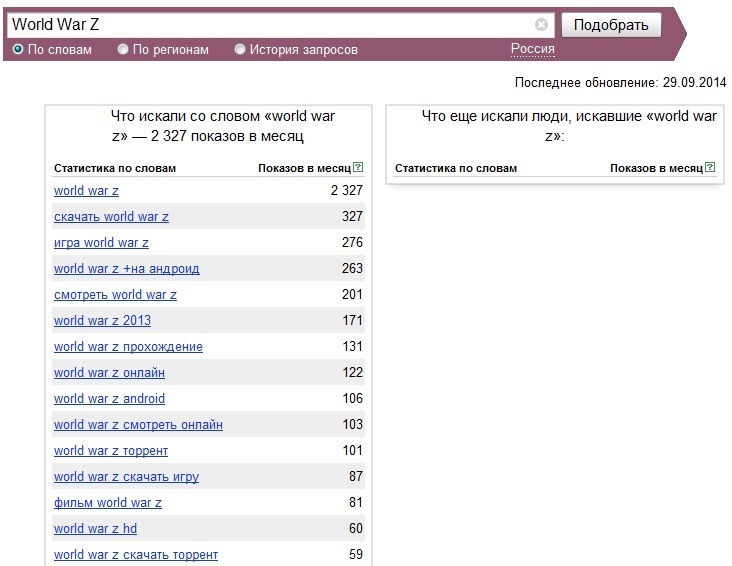Click the 101 impressions value

click(352, 450)
